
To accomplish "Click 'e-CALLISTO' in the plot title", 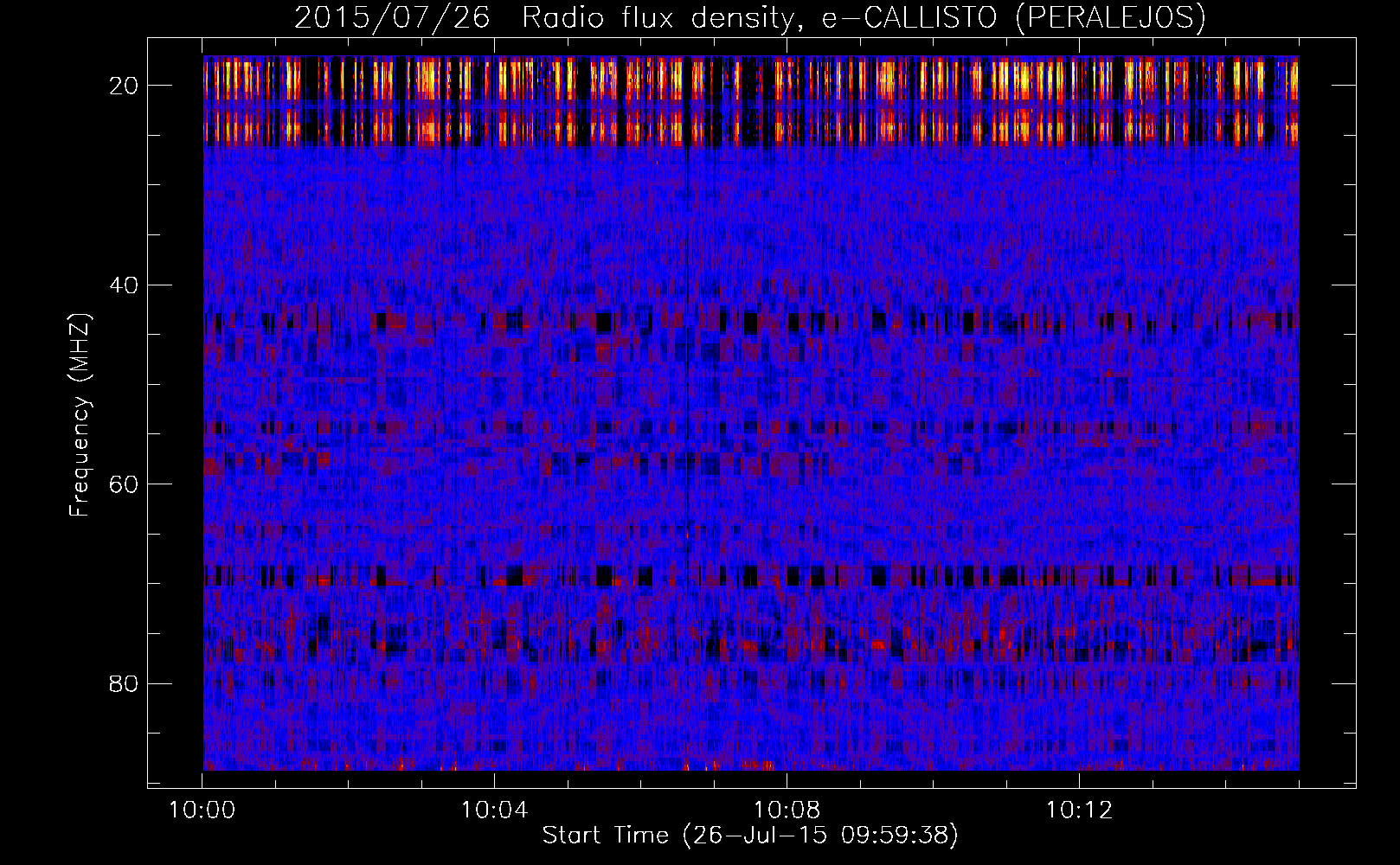I will click(x=909, y=18).
